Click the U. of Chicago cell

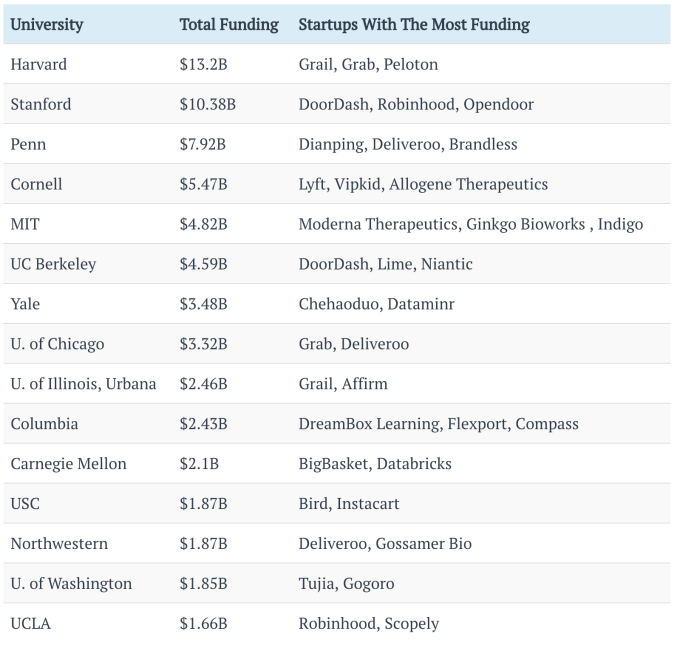(57, 344)
